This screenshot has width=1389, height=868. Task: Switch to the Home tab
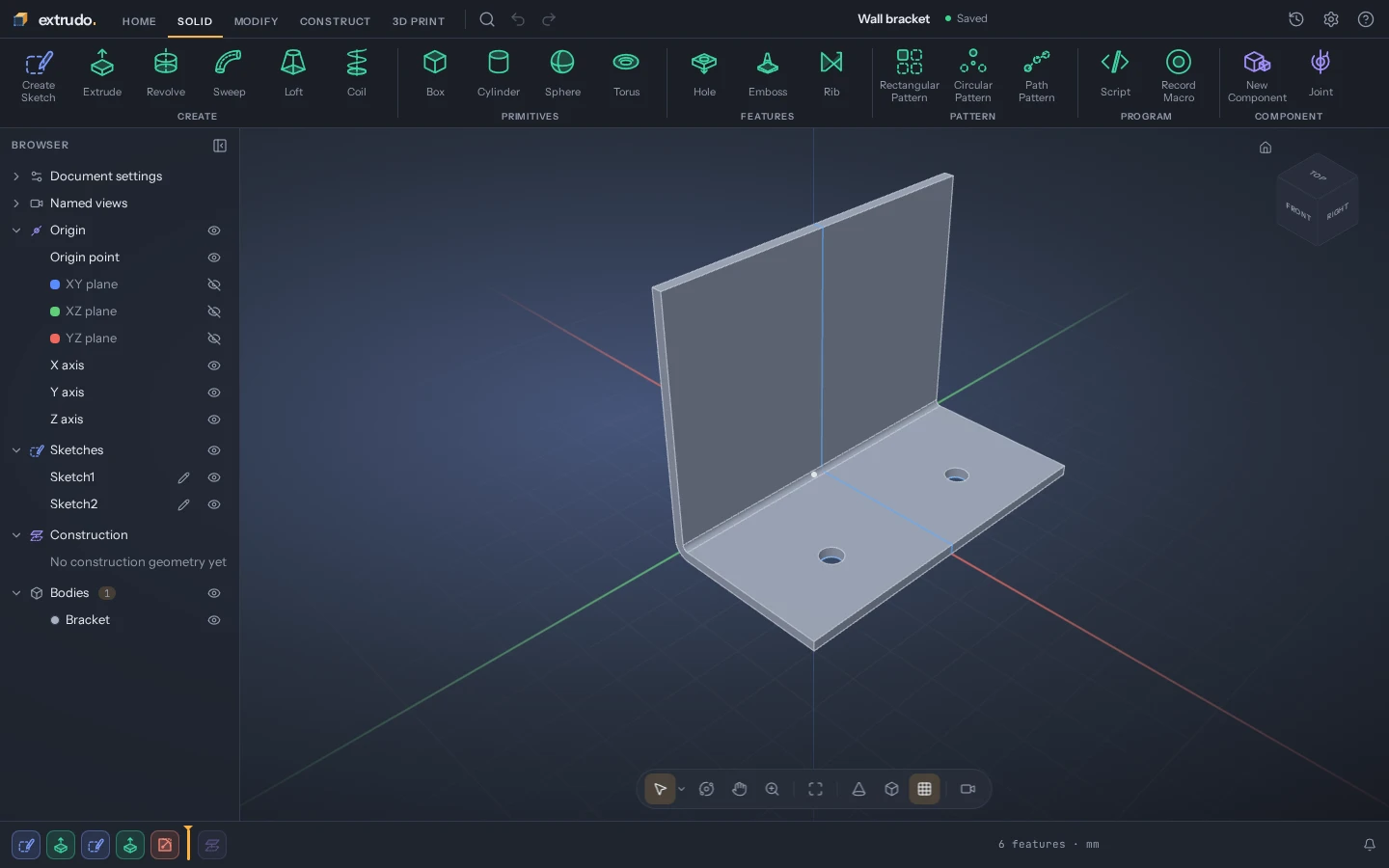139,20
